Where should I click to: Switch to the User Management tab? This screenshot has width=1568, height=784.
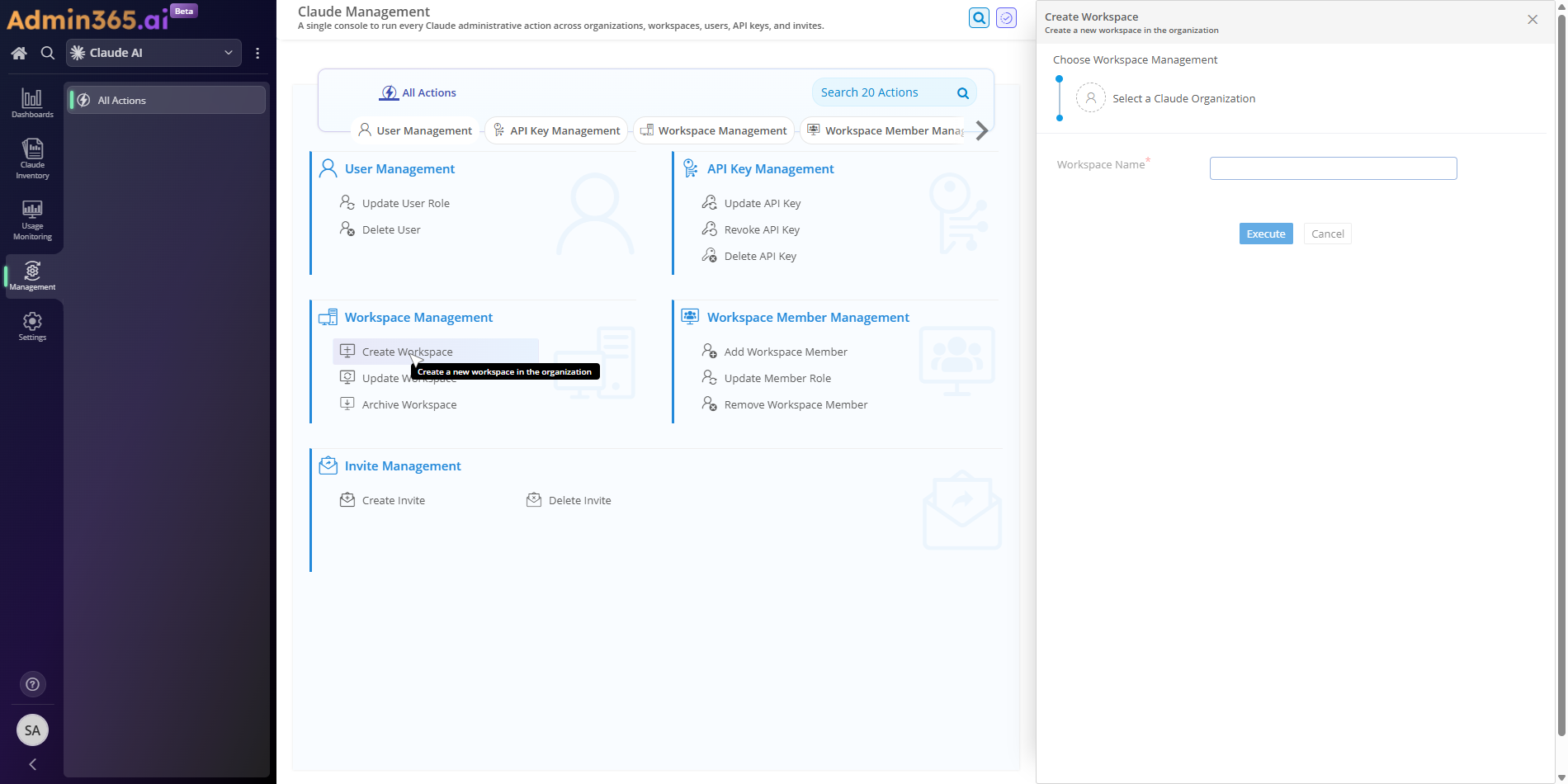tap(415, 130)
